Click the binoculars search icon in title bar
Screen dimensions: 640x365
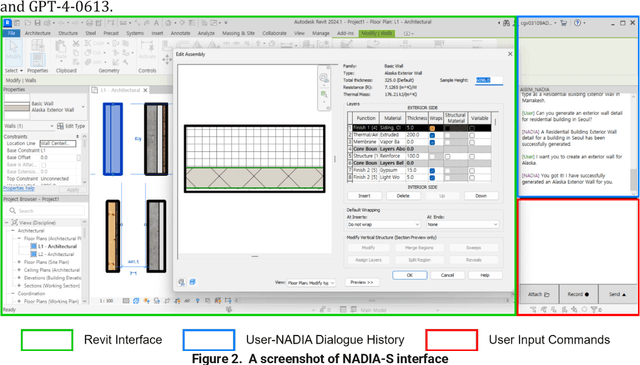(506, 23)
